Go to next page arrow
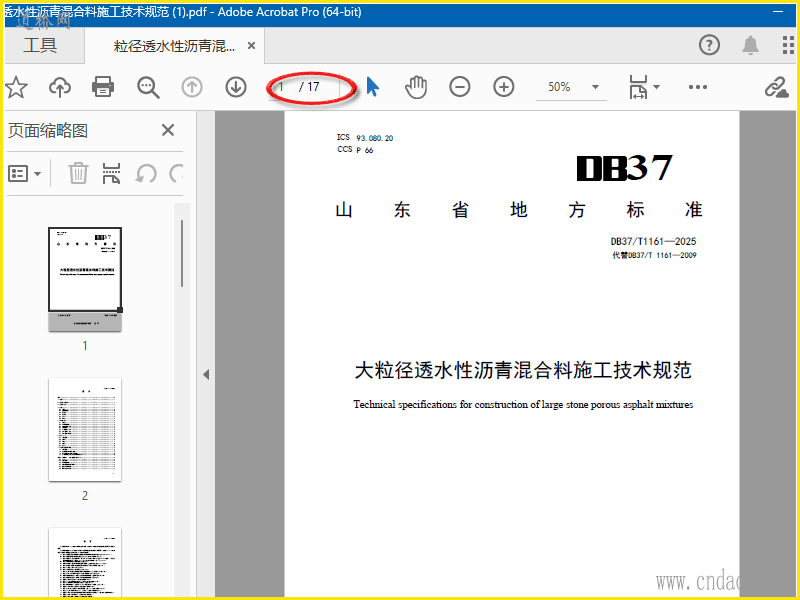This screenshot has height=600, width=800. [236, 87]
